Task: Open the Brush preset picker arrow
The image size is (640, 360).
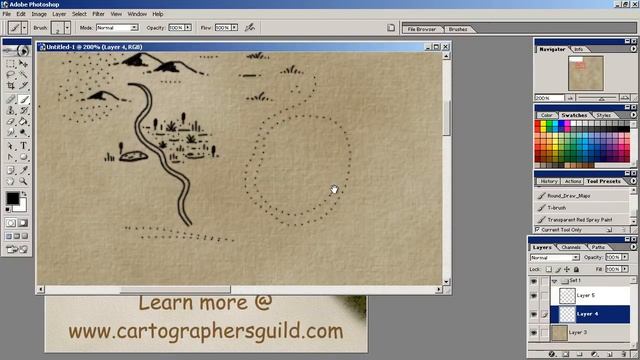Action: click(67, 28)
